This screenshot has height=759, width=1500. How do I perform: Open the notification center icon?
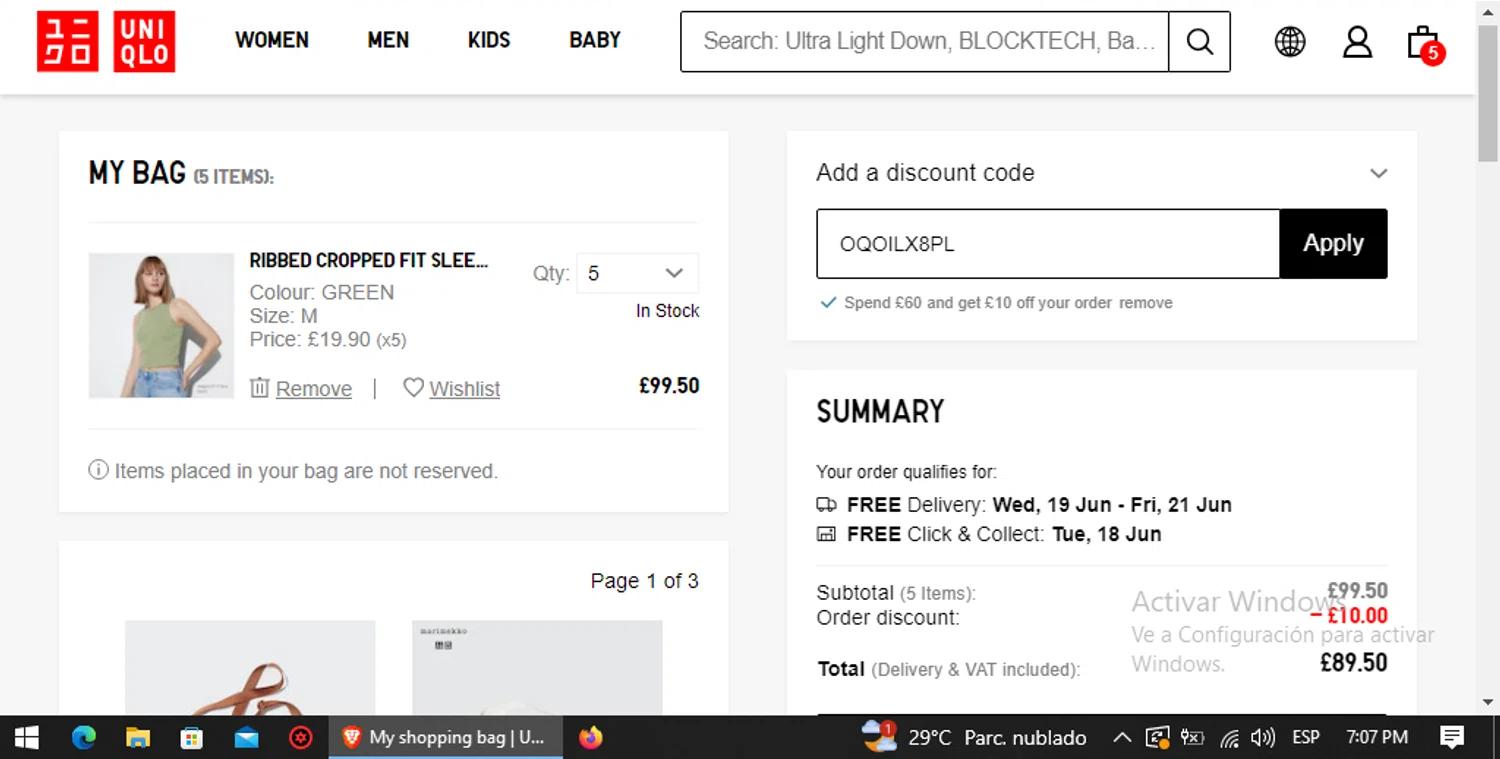click(1452, 738)
